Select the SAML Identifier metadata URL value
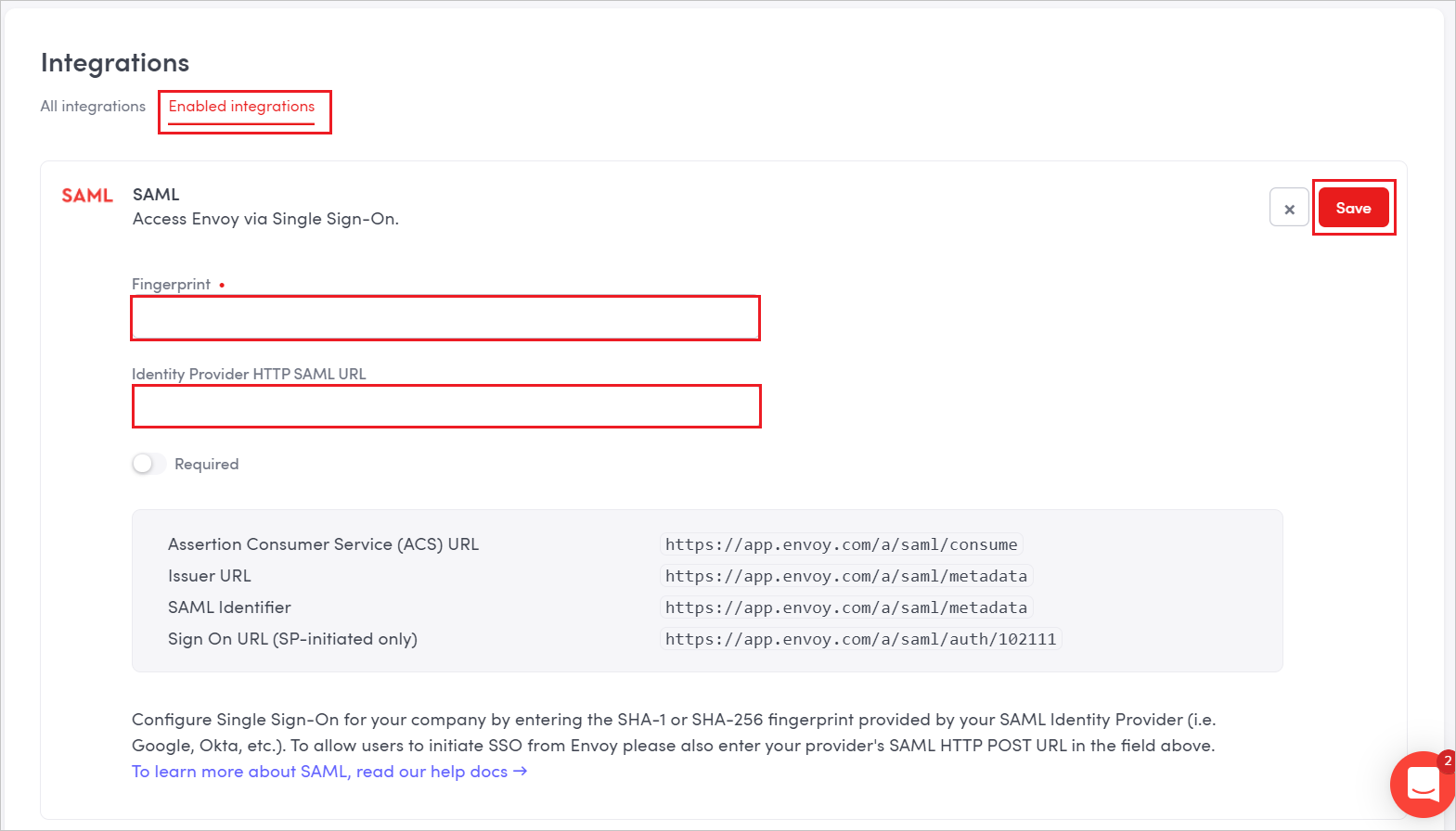 (x=846, y=607)
